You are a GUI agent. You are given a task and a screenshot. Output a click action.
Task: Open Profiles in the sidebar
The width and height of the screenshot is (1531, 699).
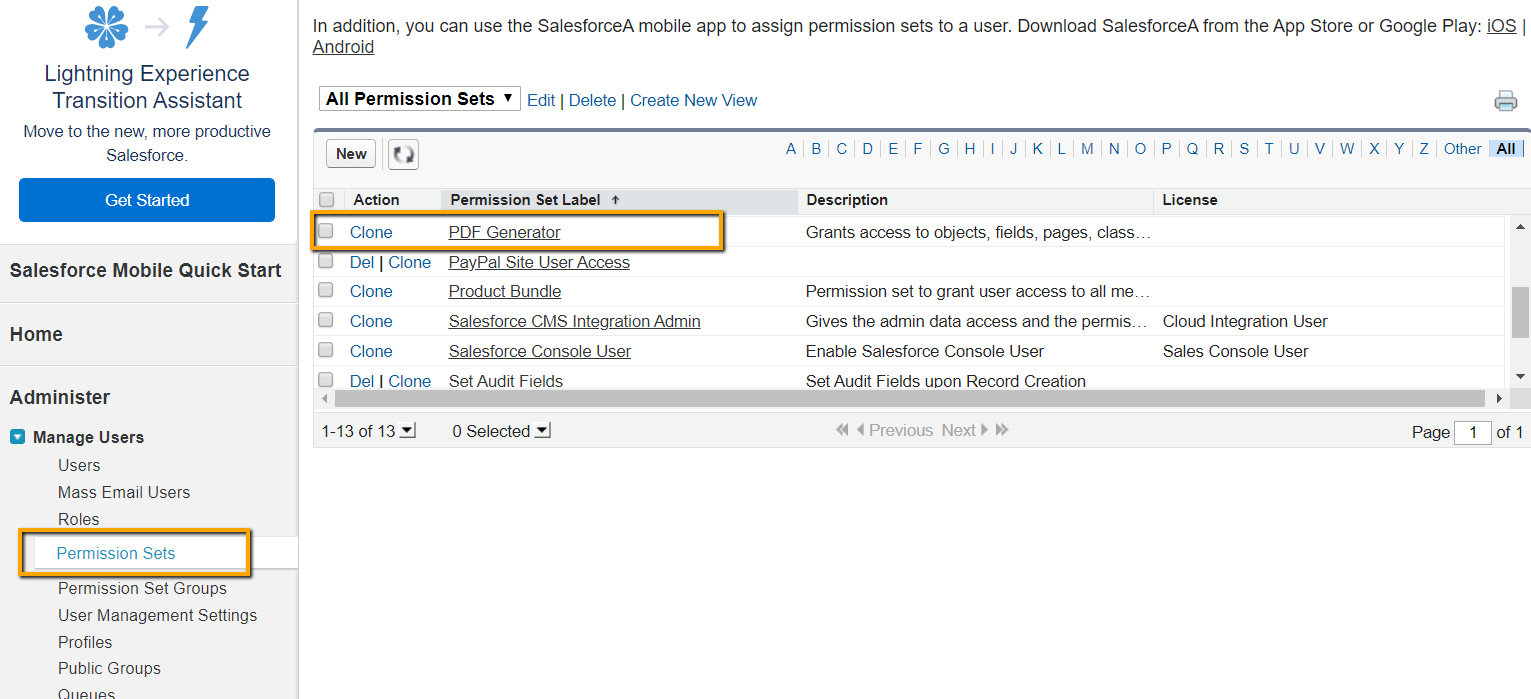[85, 642]
